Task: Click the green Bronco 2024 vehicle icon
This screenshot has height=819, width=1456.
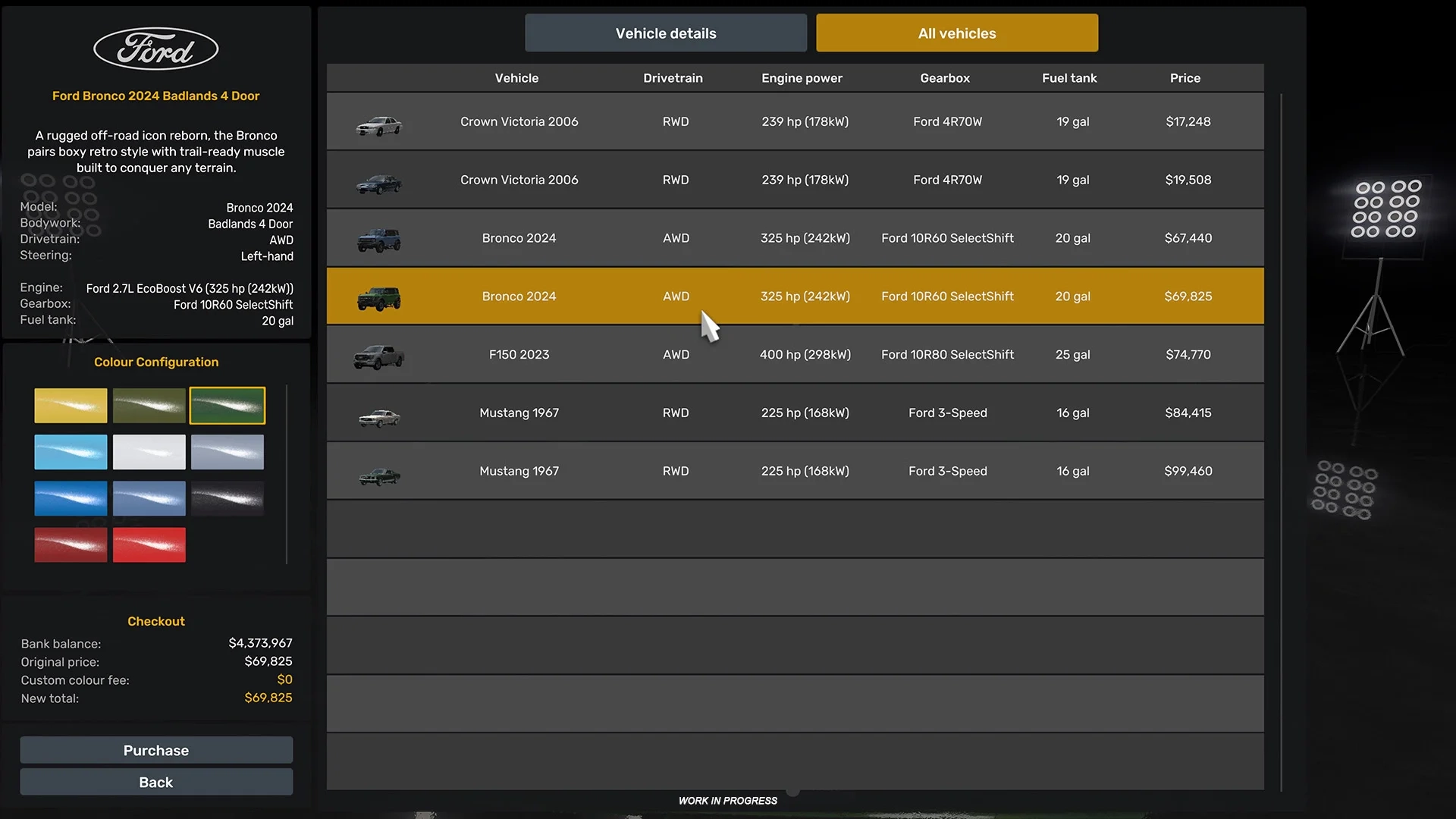Action: click(x=379, y=299)
